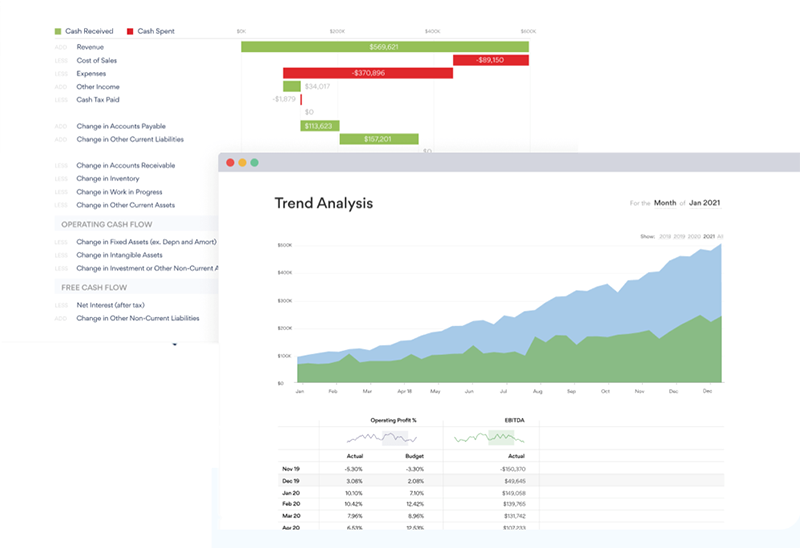
Task: Click the green Revenue $569,621 bar
Action: pyautogui.click(x=384, y=47)
